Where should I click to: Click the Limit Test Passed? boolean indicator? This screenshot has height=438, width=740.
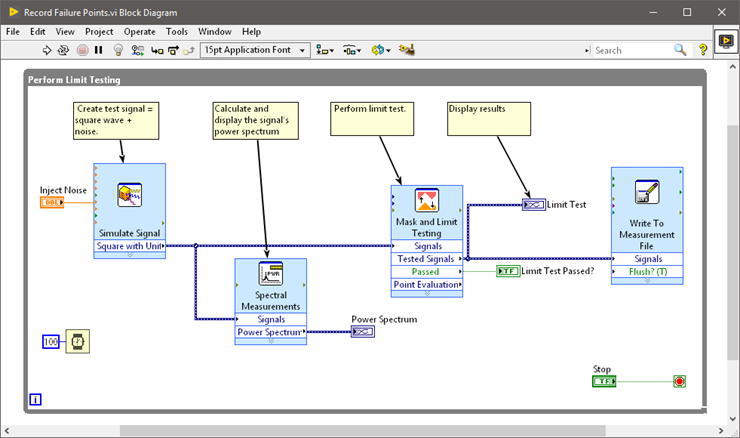pyautogui.click(x=507, y=271)
